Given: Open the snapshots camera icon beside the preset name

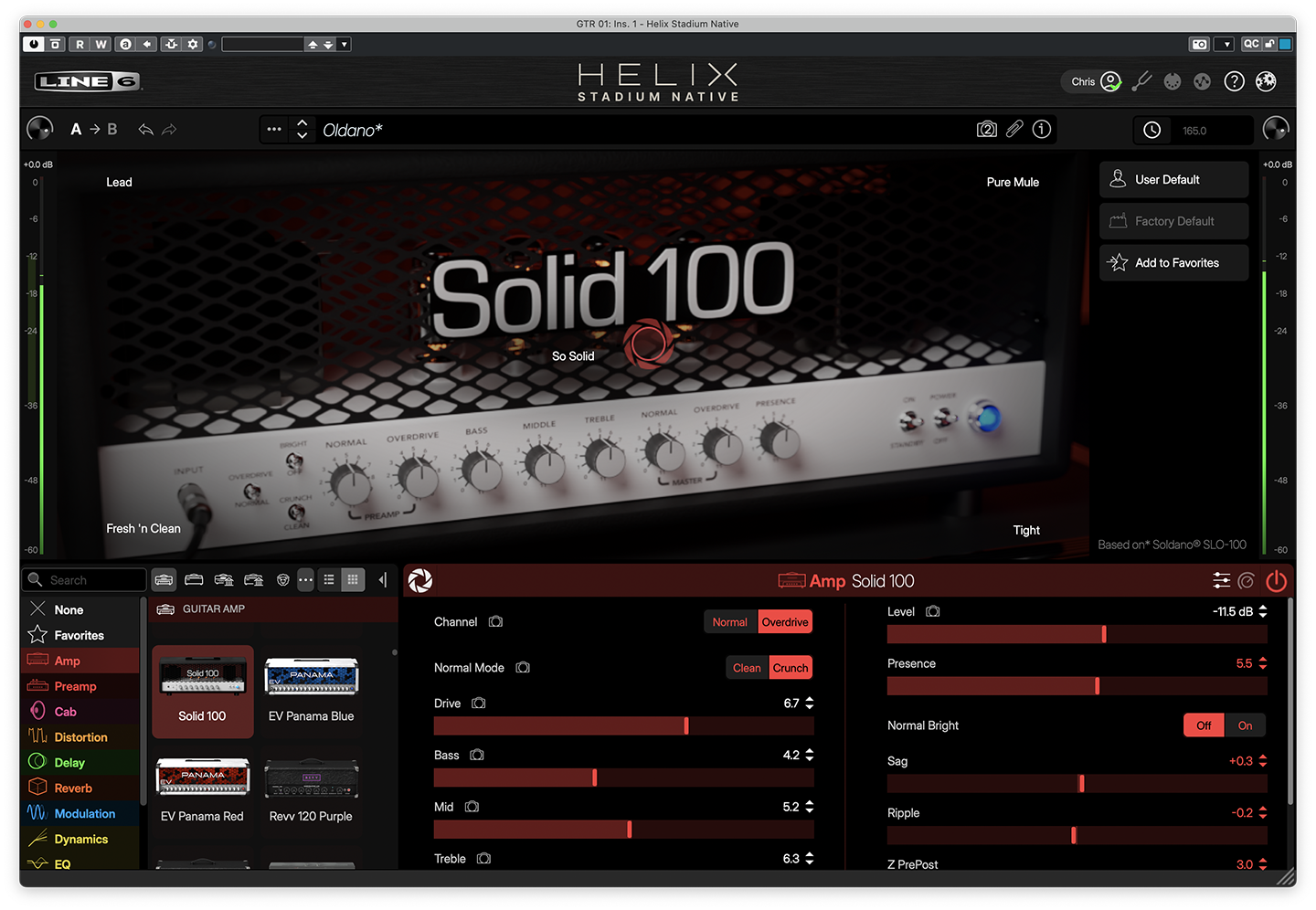Looking at the screenshot, I should (x=987, y=130).
